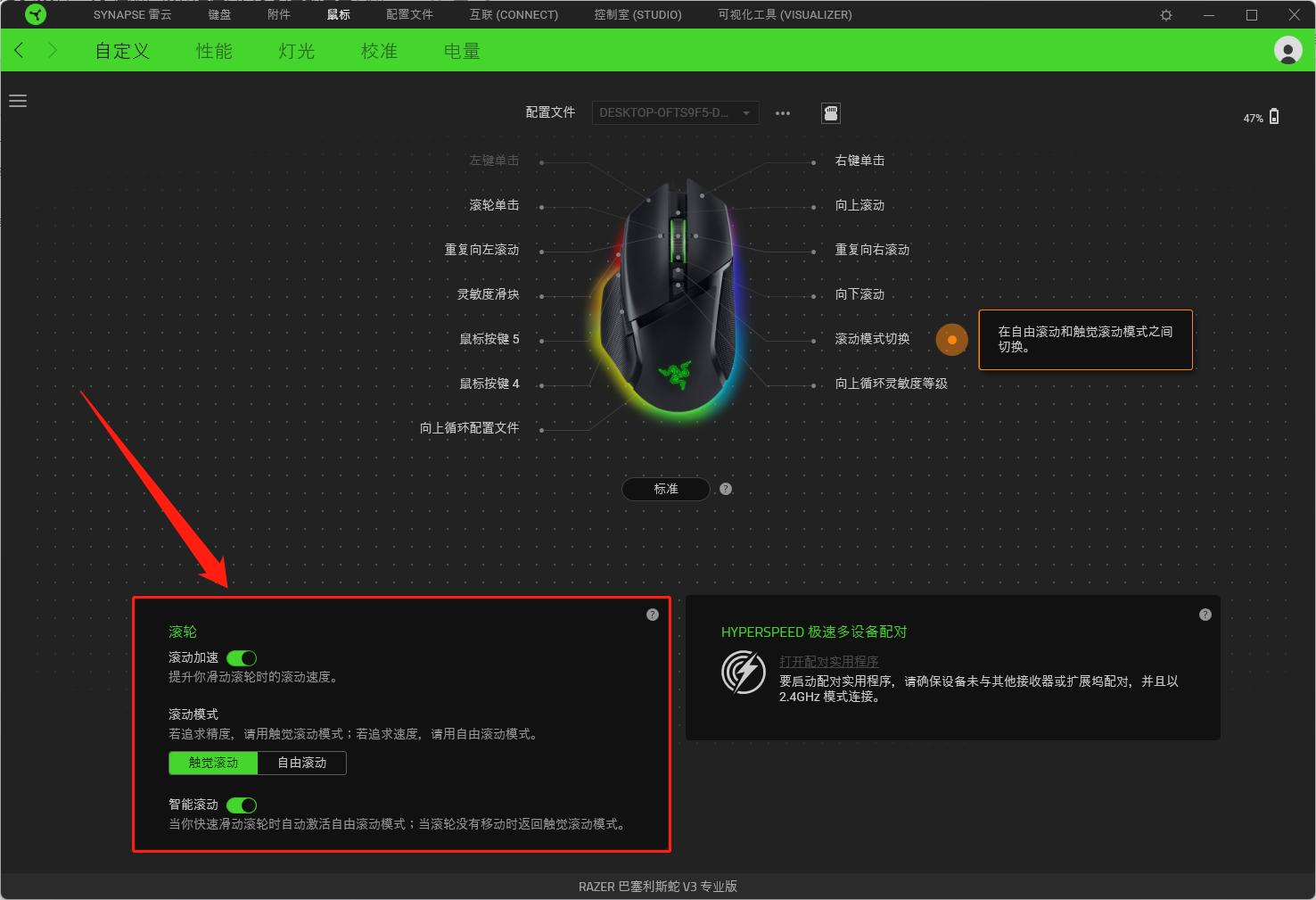Open the user account avatar
1316x900 pixels.
(x=1287, y=50)
